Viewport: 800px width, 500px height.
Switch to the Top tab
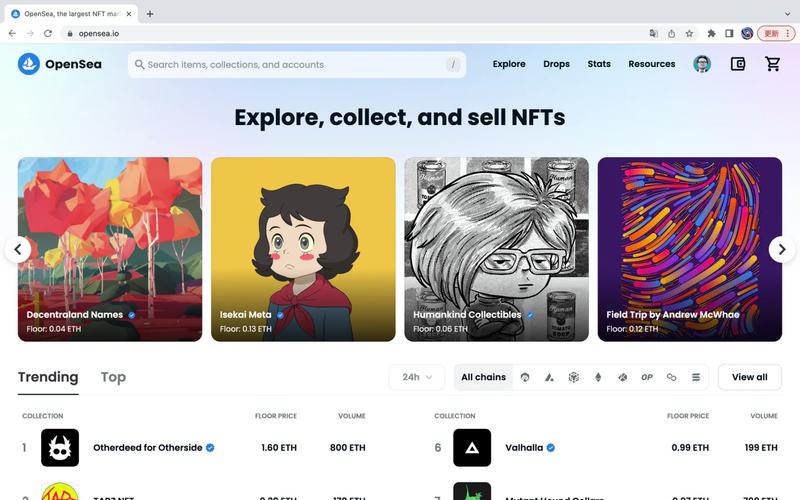(113, 377)
